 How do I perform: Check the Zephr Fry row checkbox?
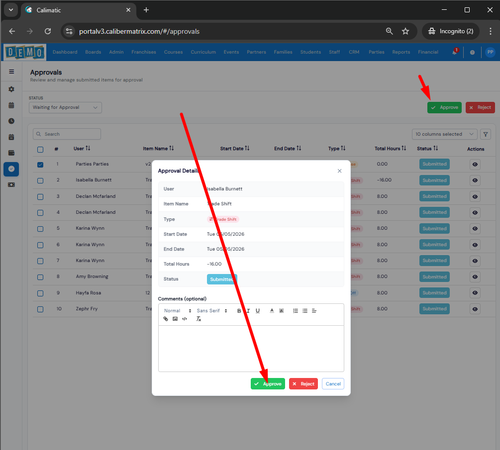click(40, 309)
